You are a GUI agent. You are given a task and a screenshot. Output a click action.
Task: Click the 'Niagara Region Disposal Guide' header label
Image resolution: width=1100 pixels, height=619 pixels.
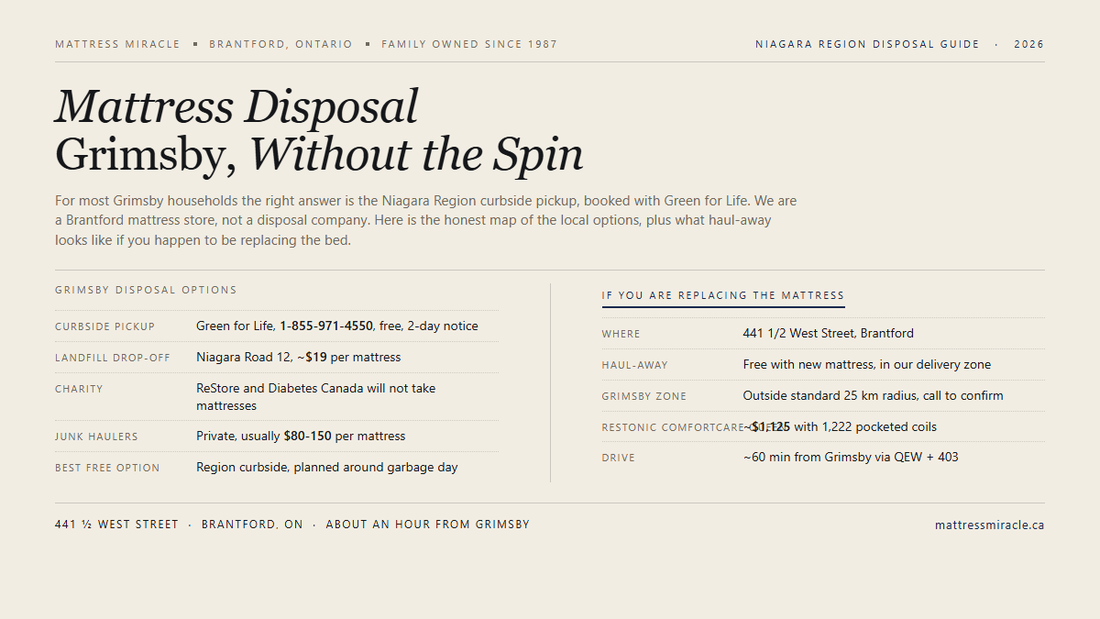(x=867, y=44)
